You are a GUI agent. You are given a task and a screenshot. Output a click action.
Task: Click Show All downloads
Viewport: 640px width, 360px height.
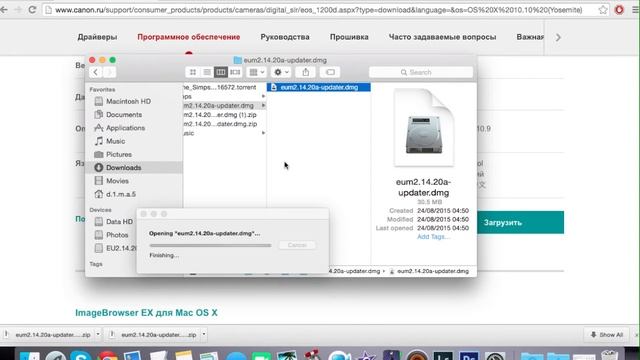(x=607, y=335)
